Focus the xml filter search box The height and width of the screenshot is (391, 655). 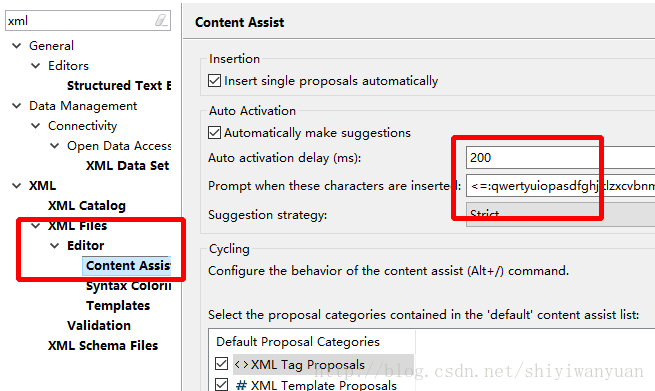pos(79,20)
